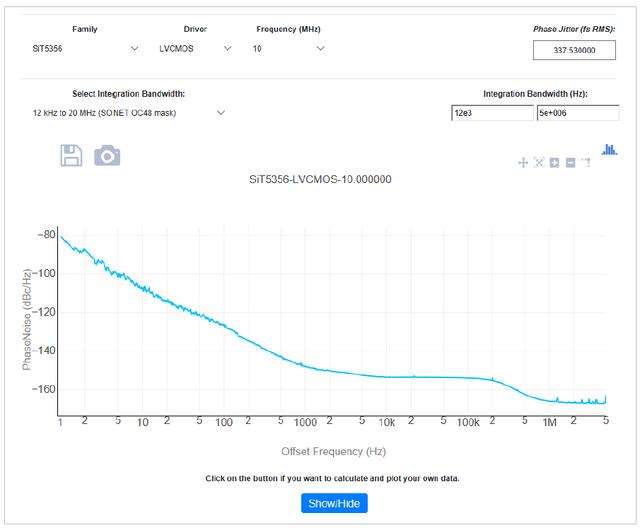The height and width of the screenshot is (530, 640).
Task: Click the integration bandwidth lower field 12e3
Action: 492,113
